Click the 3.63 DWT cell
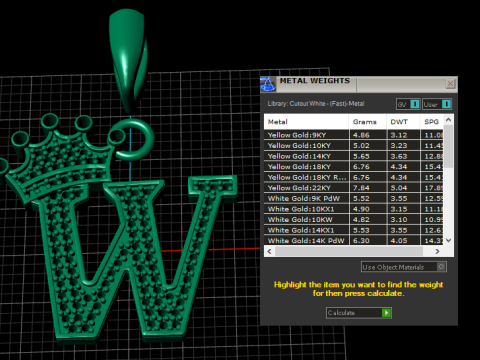480x360 pixels. [403, 156]
